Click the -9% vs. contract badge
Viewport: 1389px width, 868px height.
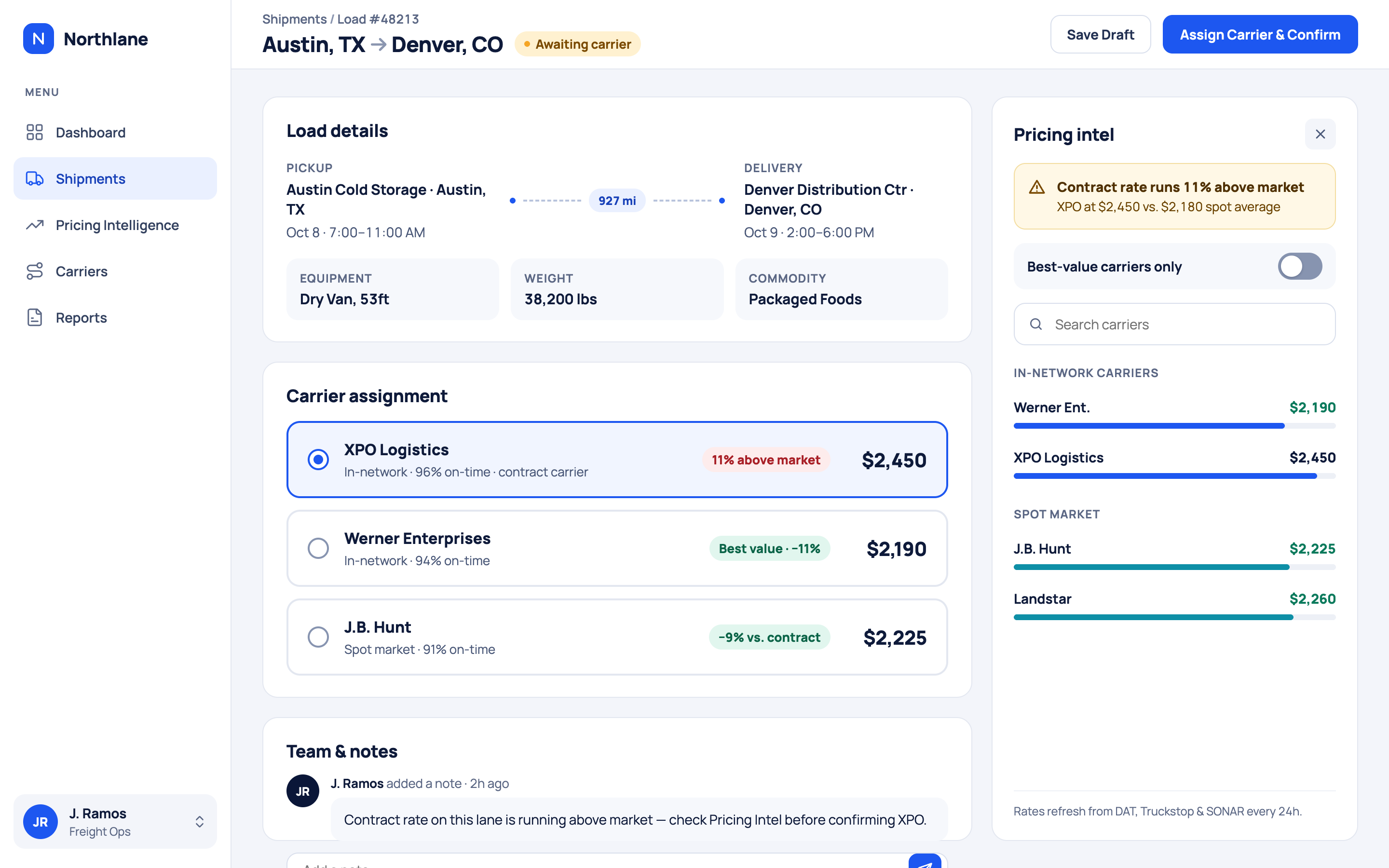(769, 637)
